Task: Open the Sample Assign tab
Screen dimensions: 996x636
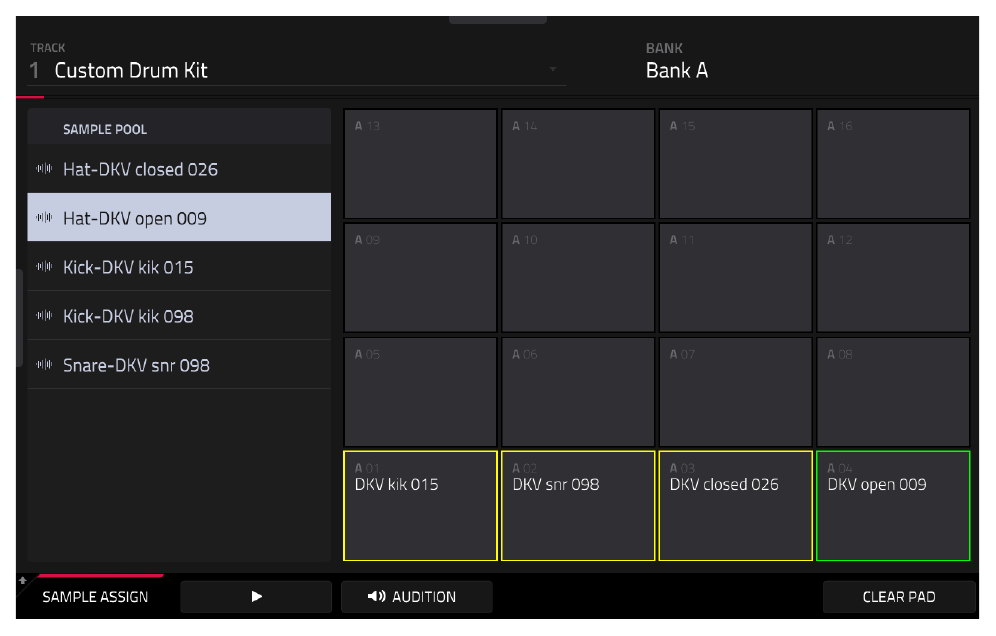Action: (x=95, y=597)
